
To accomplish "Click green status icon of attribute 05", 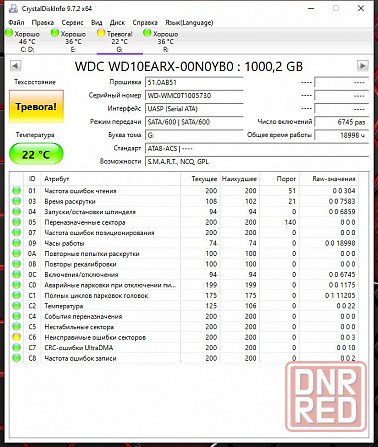I will coord(16,222).
